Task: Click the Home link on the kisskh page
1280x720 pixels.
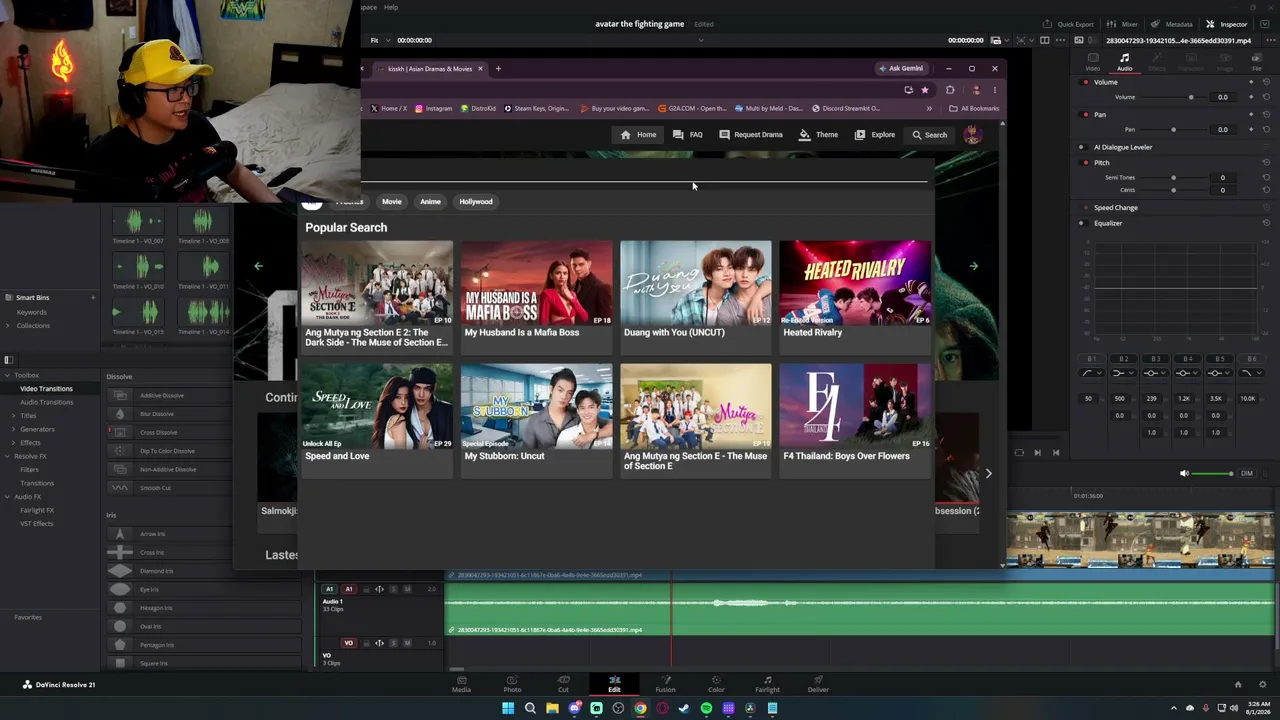Action: (638, 135)
